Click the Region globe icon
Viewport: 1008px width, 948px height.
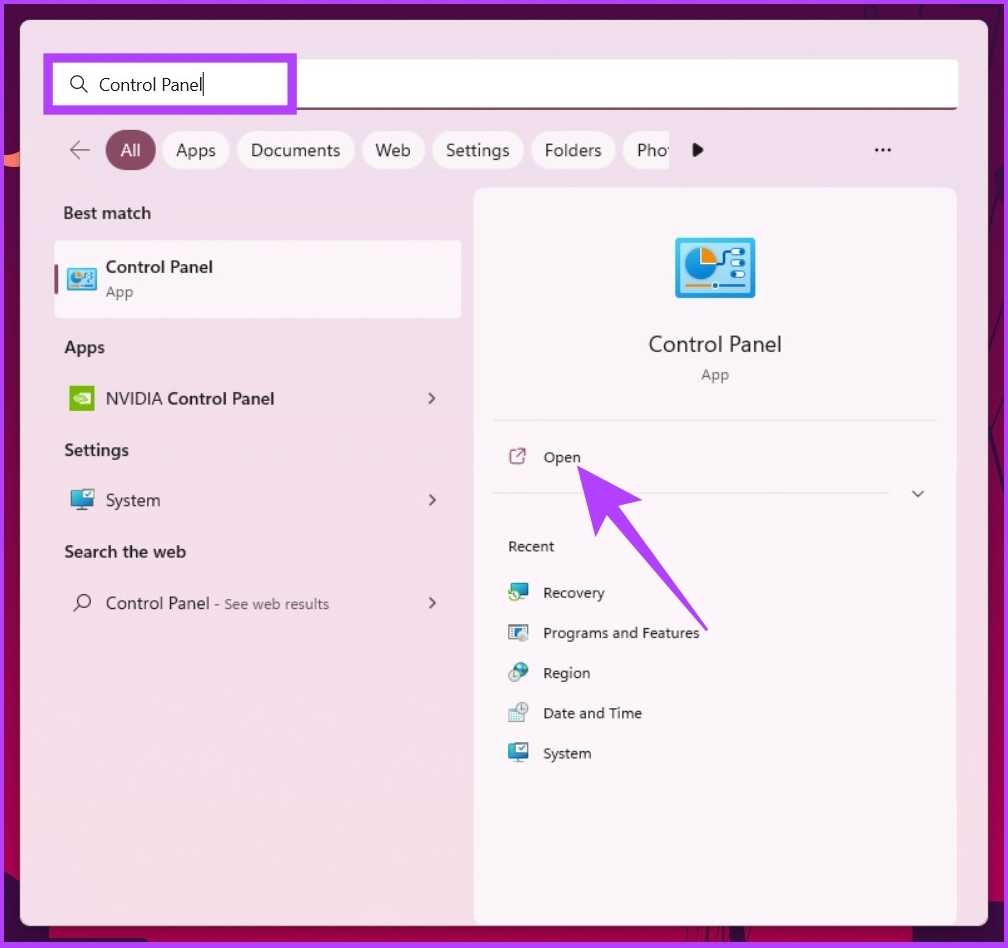pos(518,672)
